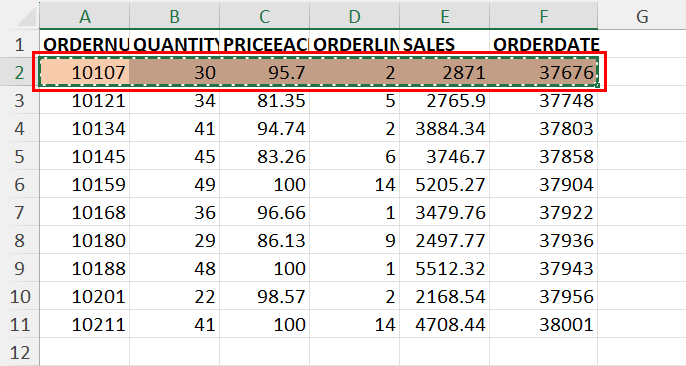This screenshot has height=366, width=686.
Task: Select cell containing 2497.77
Action: coord(444,240)
